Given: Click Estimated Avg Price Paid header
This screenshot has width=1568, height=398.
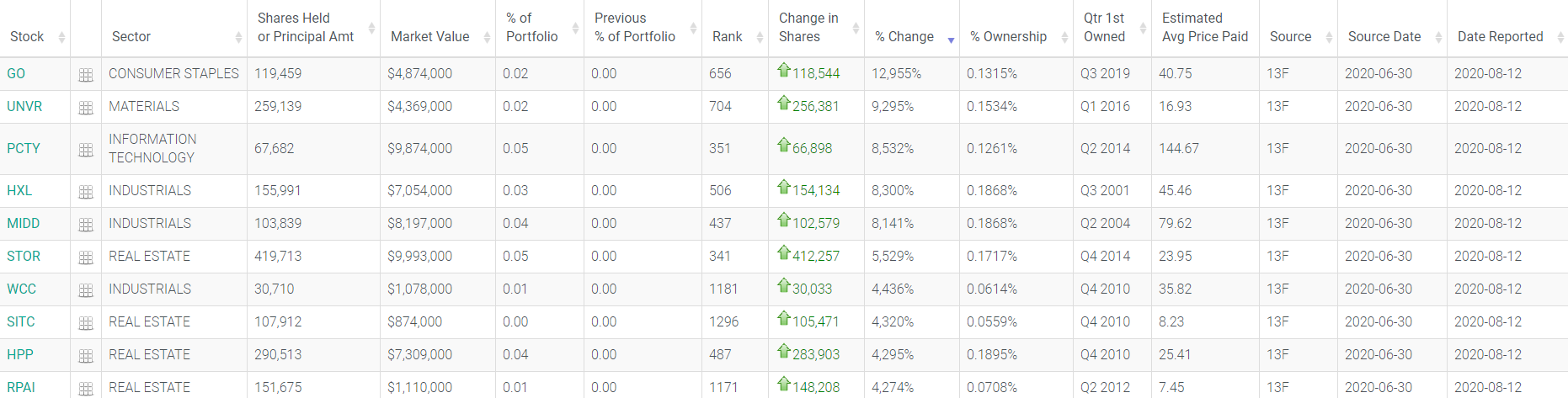Looking at the screenshot, I should 1205,28.
